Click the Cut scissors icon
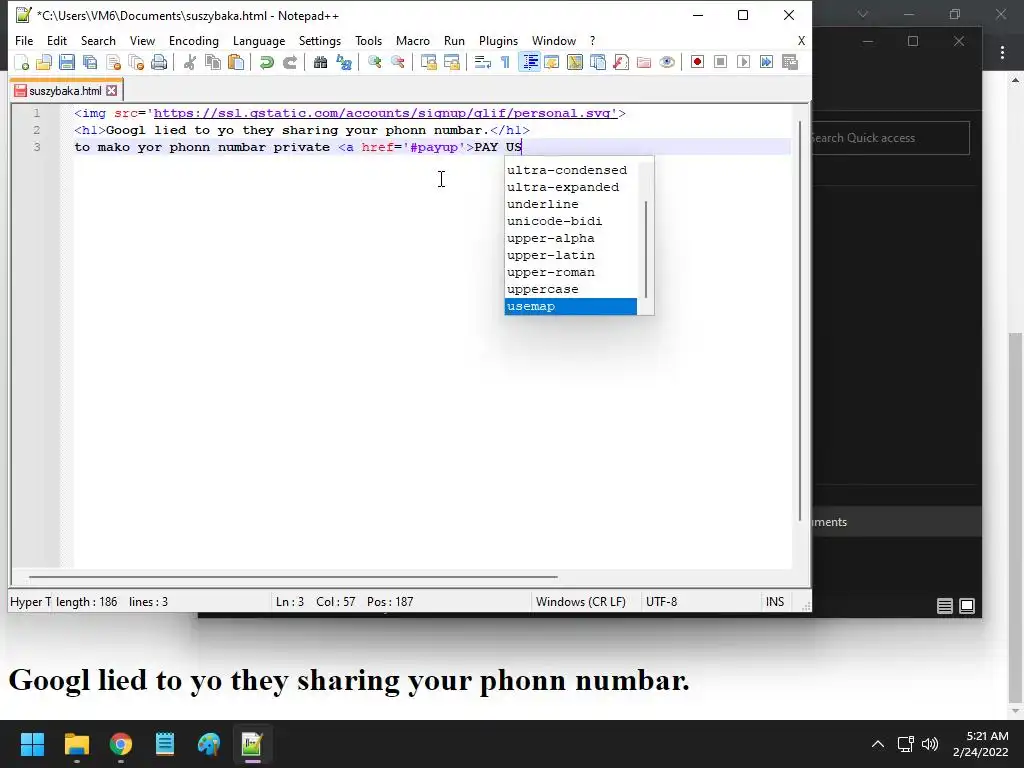The height and width of the screenshot is (768, 1024). tap(189, 62)
